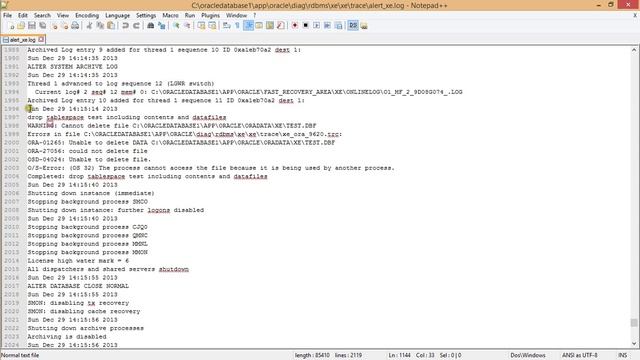Undo the last edit via toolbar

point(125,26)
